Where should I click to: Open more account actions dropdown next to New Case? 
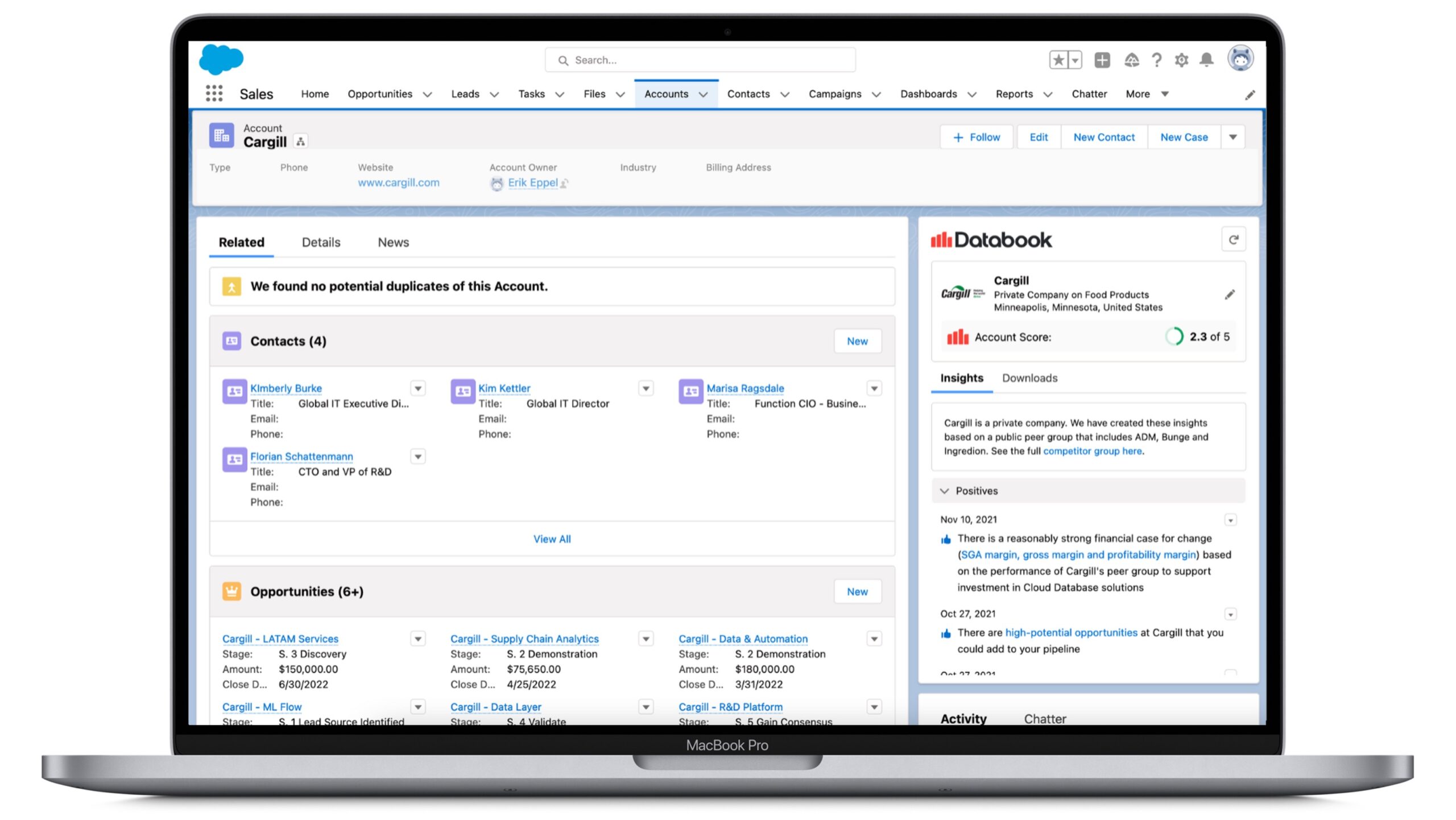1232,137
